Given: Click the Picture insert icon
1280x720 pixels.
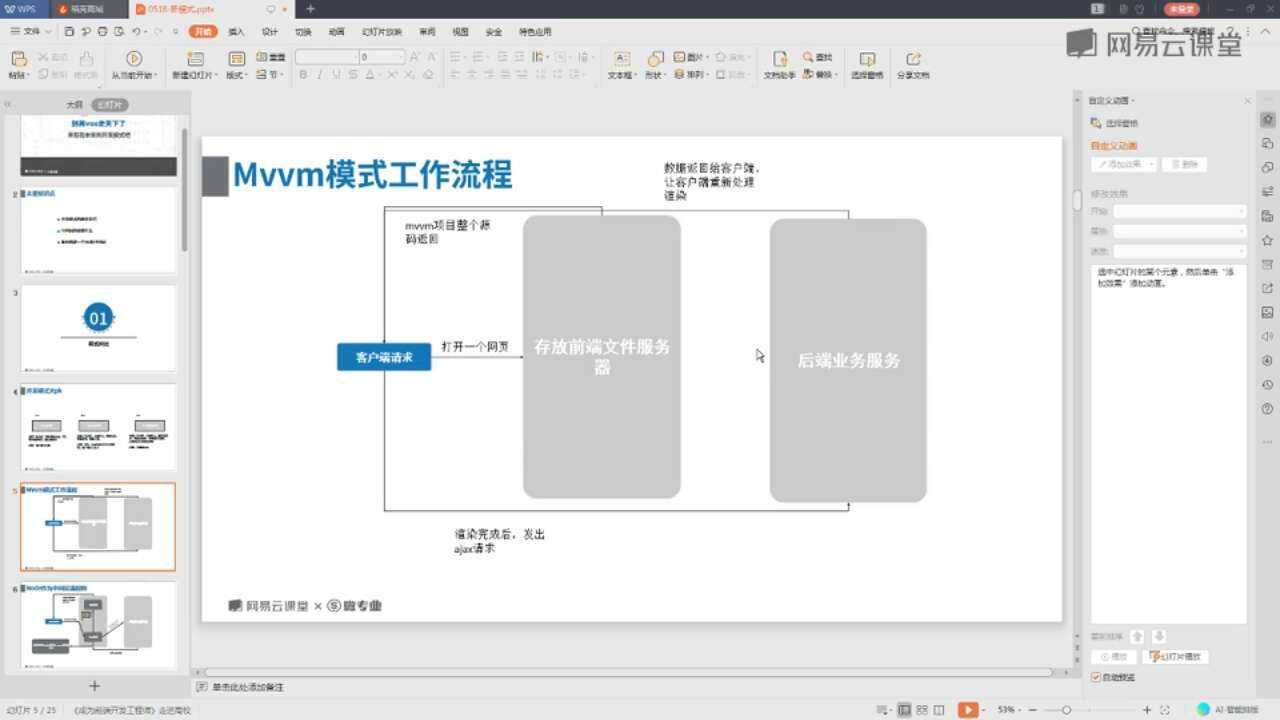Looking at the screenshot, I should (x=680, y=57).
